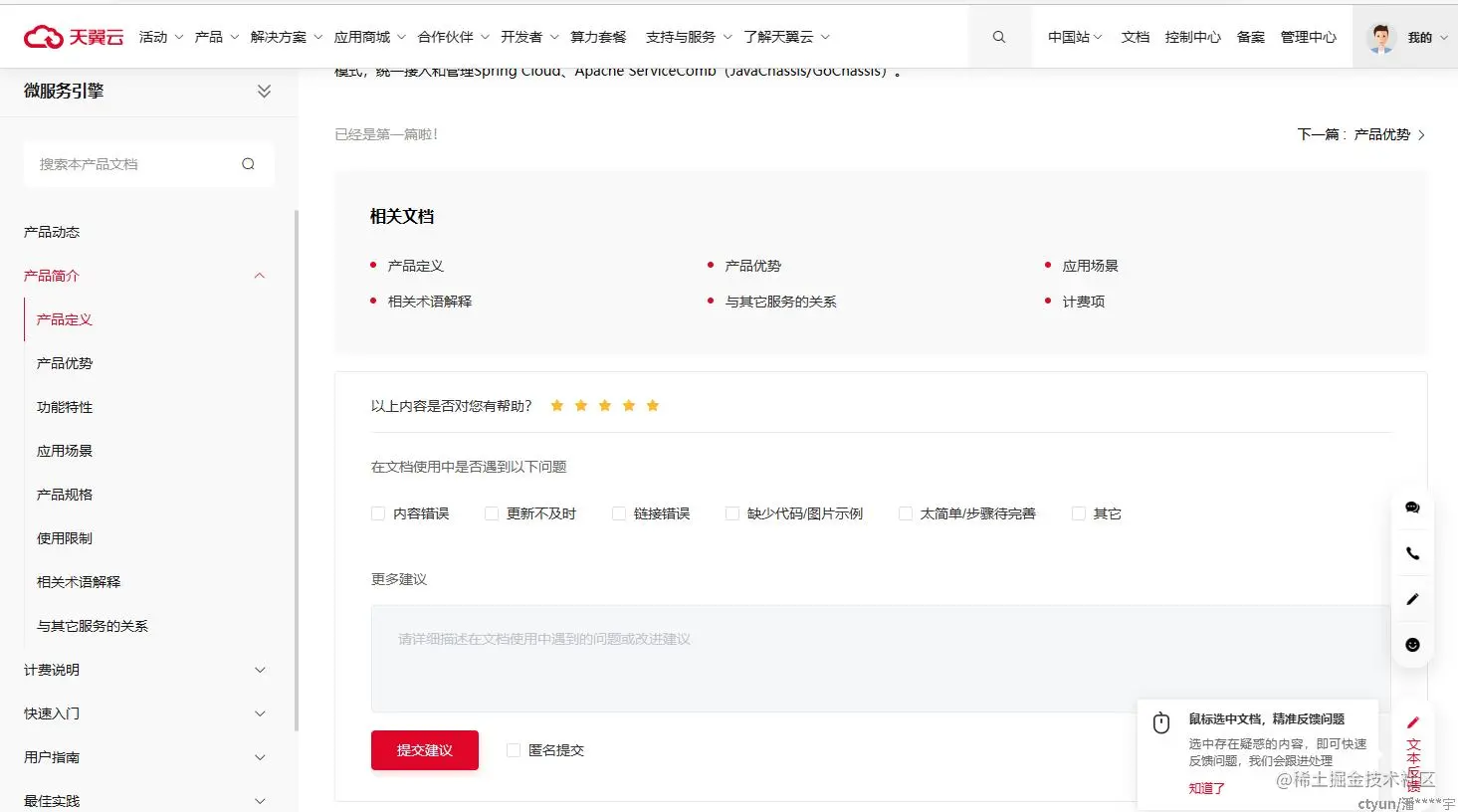
Task: Open the 支持与服务 top menu
Action: [x=689, y=37]
